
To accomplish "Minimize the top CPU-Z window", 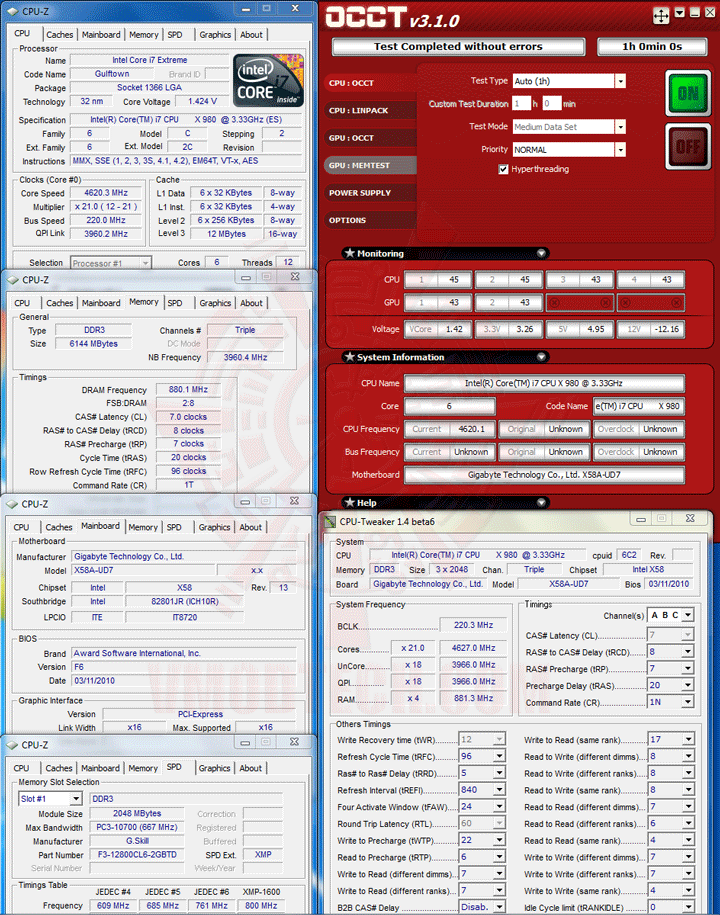I will [x=246, y=9].
